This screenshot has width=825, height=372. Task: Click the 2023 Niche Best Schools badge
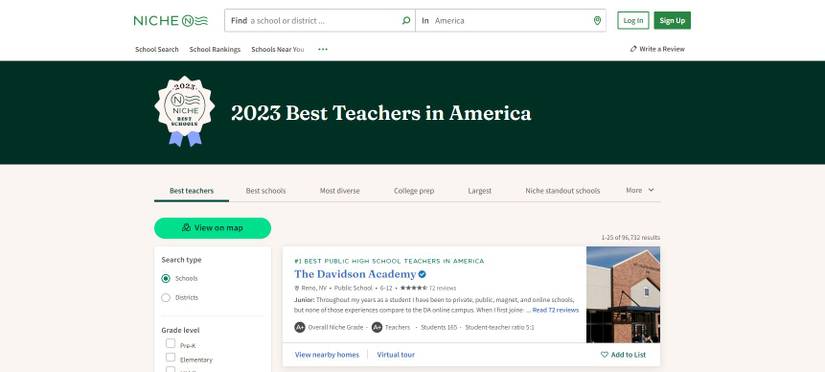[185, 111]
